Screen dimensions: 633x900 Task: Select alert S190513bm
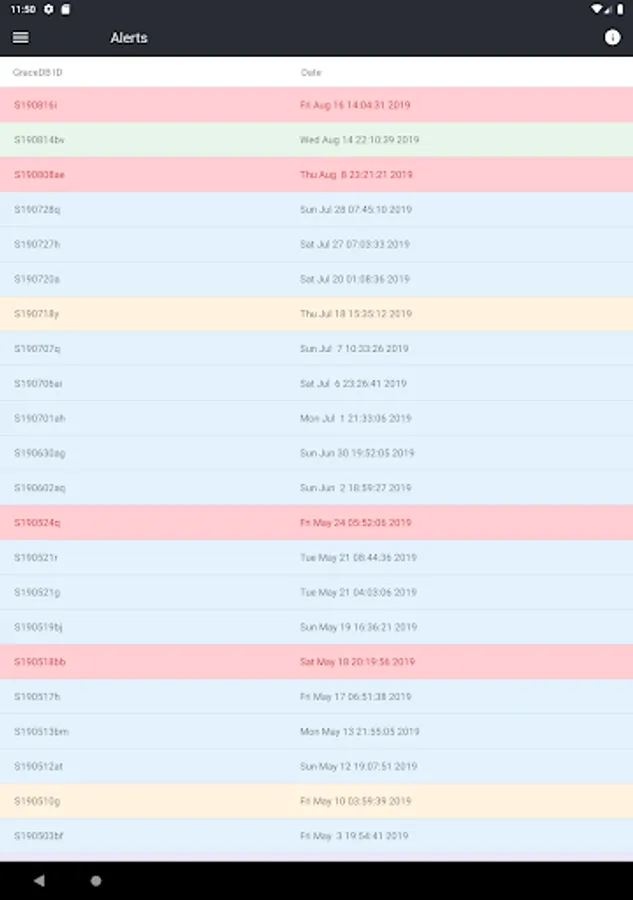tap(316, 731)
